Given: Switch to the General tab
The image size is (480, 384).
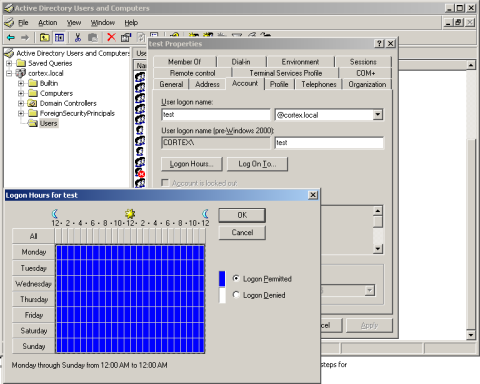Looking at the screenshot, I should [x=171, y=84].
